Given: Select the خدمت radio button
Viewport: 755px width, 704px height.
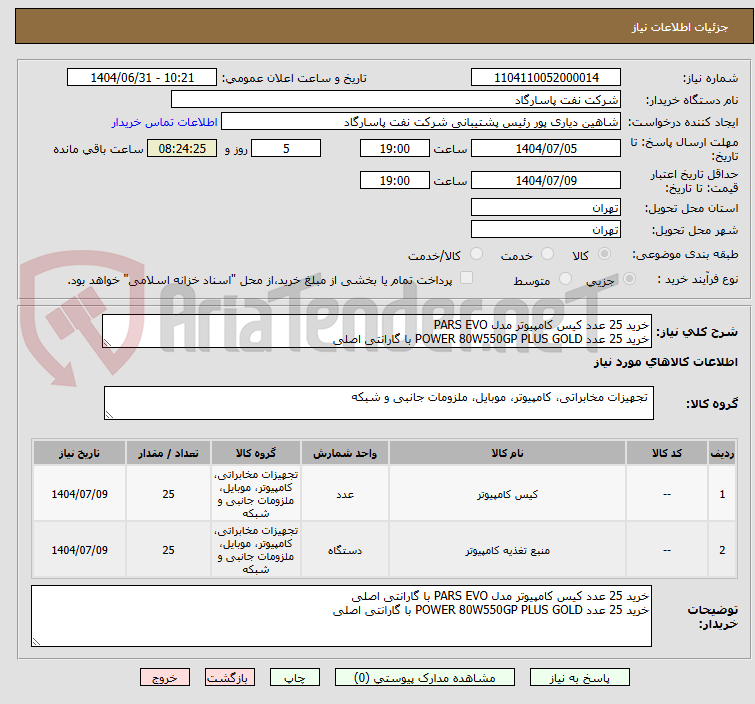Looking at the screenshot, I should coord(547,254).
